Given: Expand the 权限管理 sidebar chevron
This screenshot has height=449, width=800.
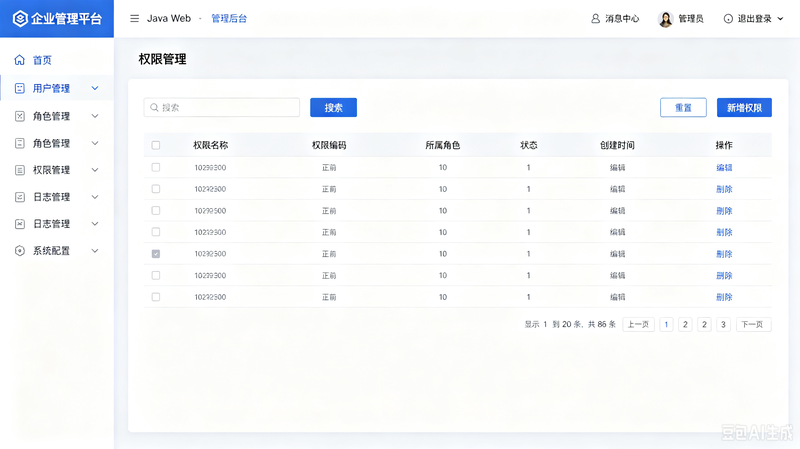Looking at the screenshot, I should (95, 170).
